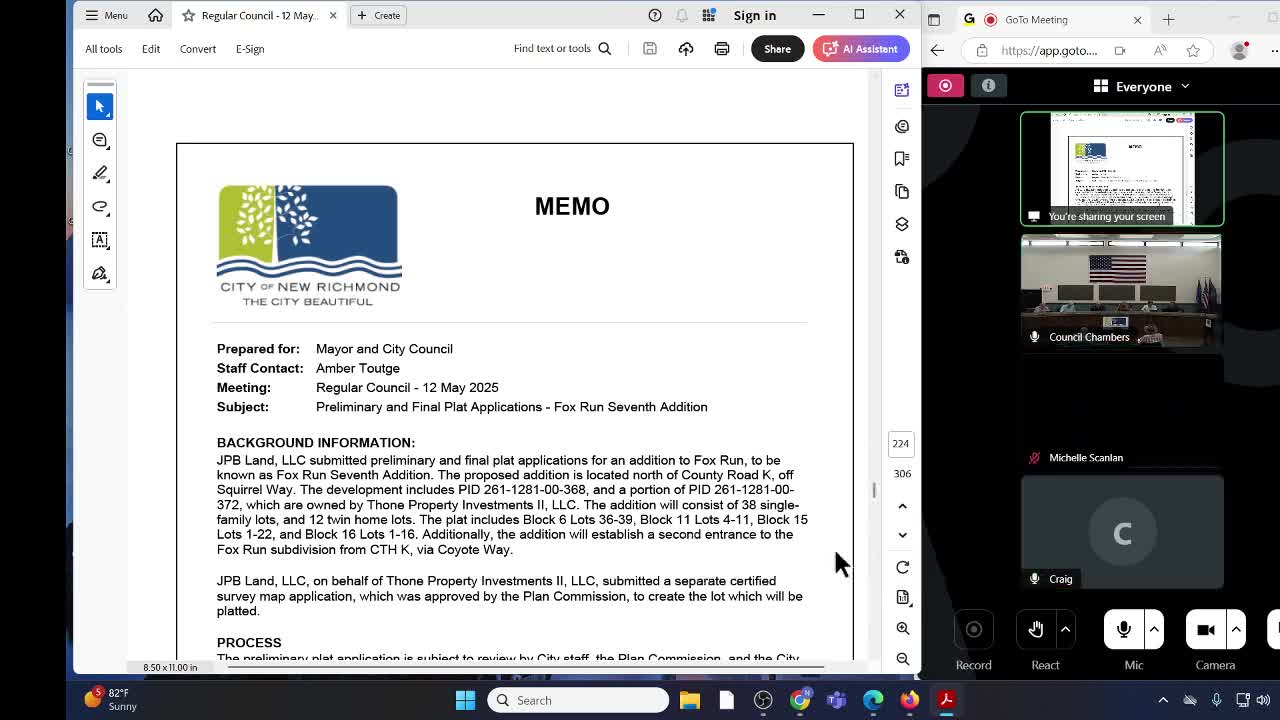The height and width of the screenshot is (720, 1280).
Task: Open the Acrobat Help menu icon
Action: tap(655, 15)
